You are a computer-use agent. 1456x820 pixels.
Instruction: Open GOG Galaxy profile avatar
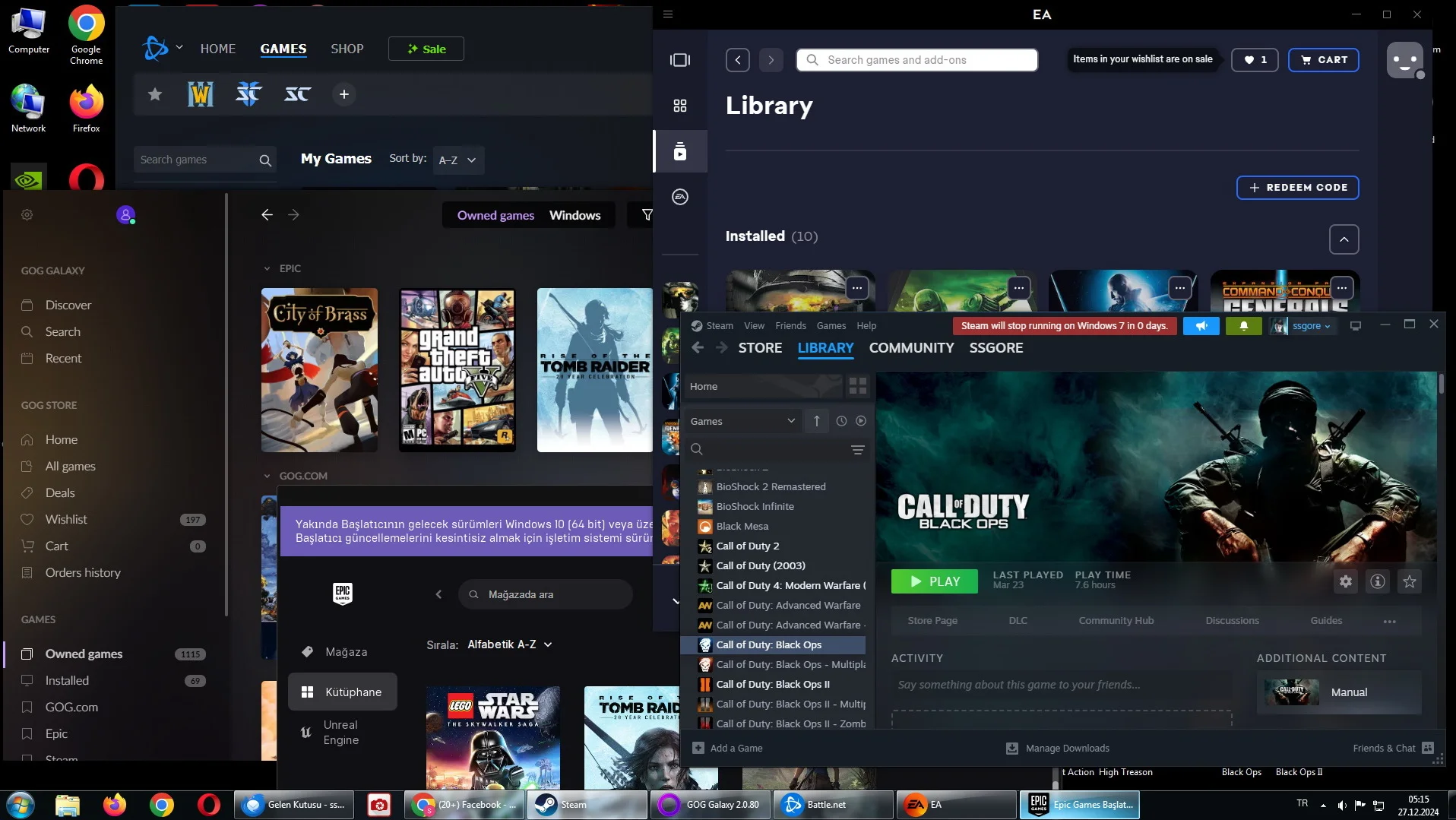tap(126, 215)
